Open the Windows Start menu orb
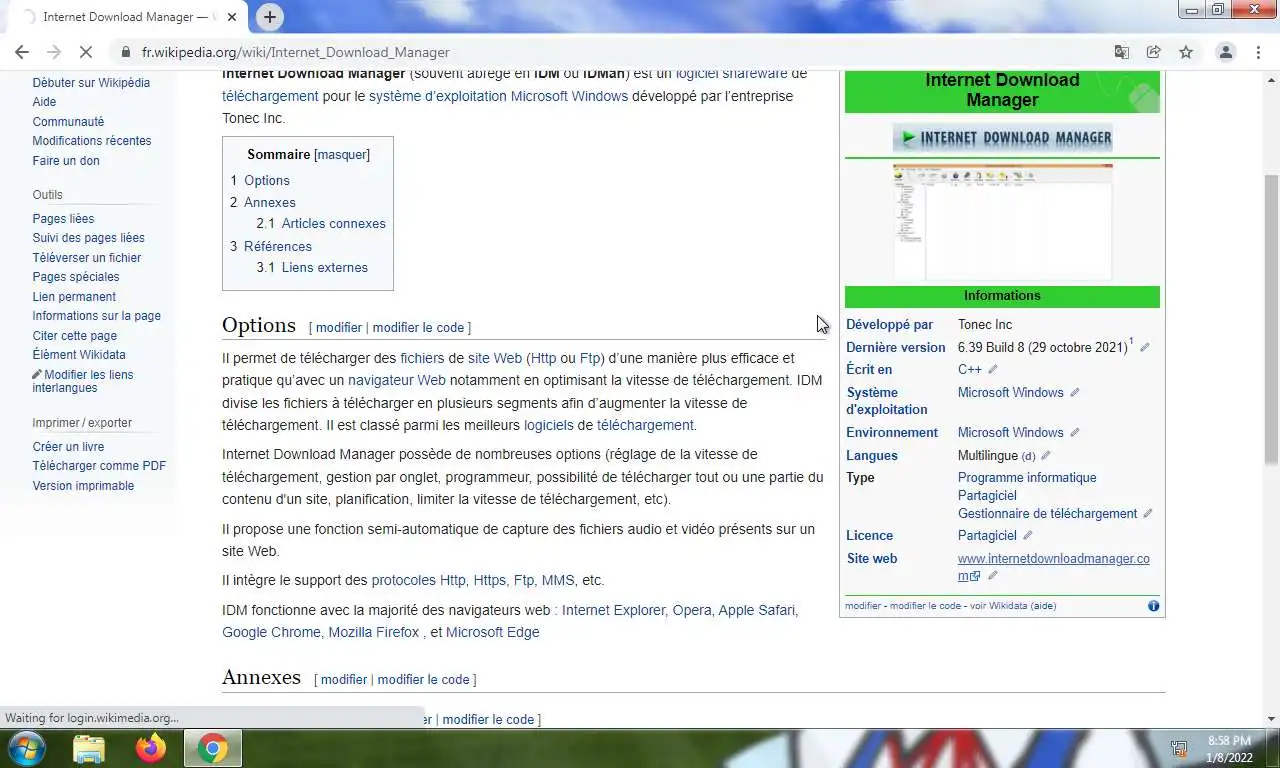1280x768 pixels. tap(25, 748)
